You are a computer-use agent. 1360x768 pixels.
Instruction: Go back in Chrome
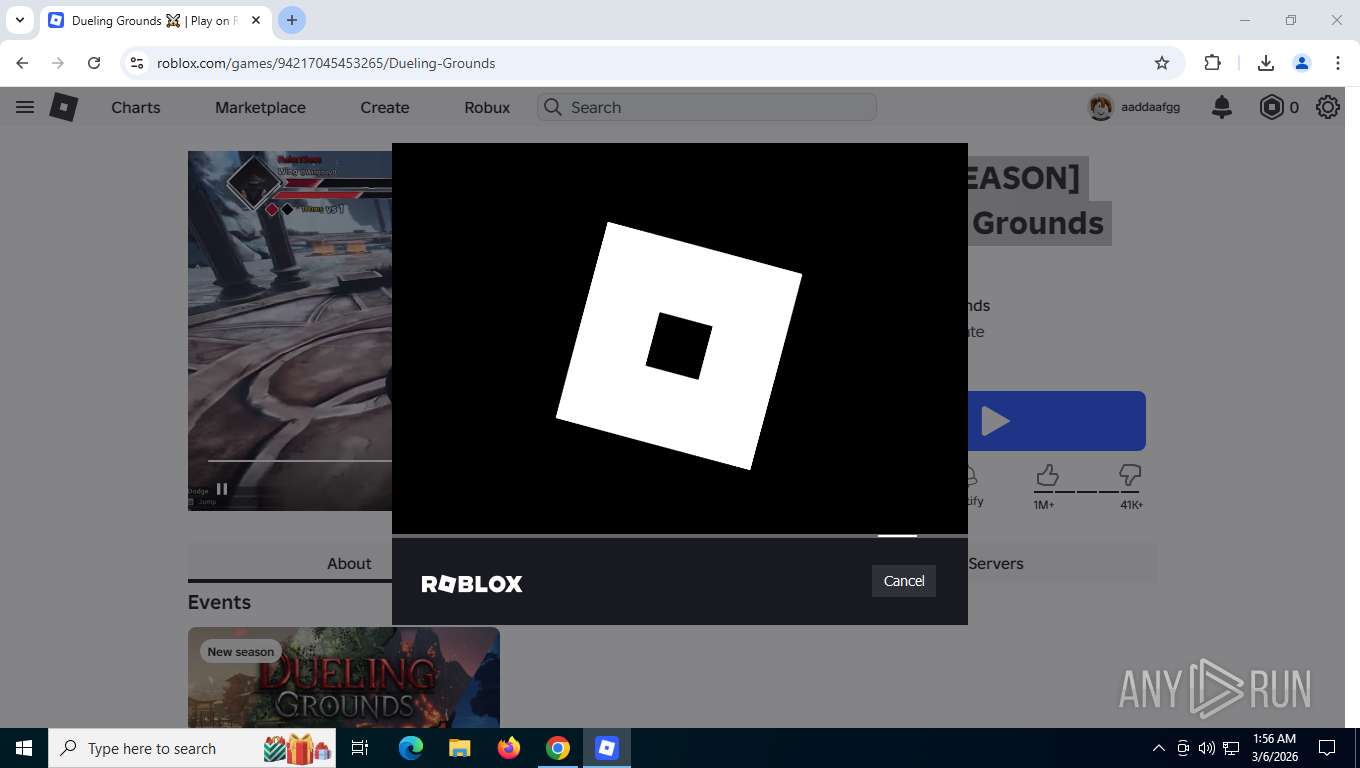[22, 63]
